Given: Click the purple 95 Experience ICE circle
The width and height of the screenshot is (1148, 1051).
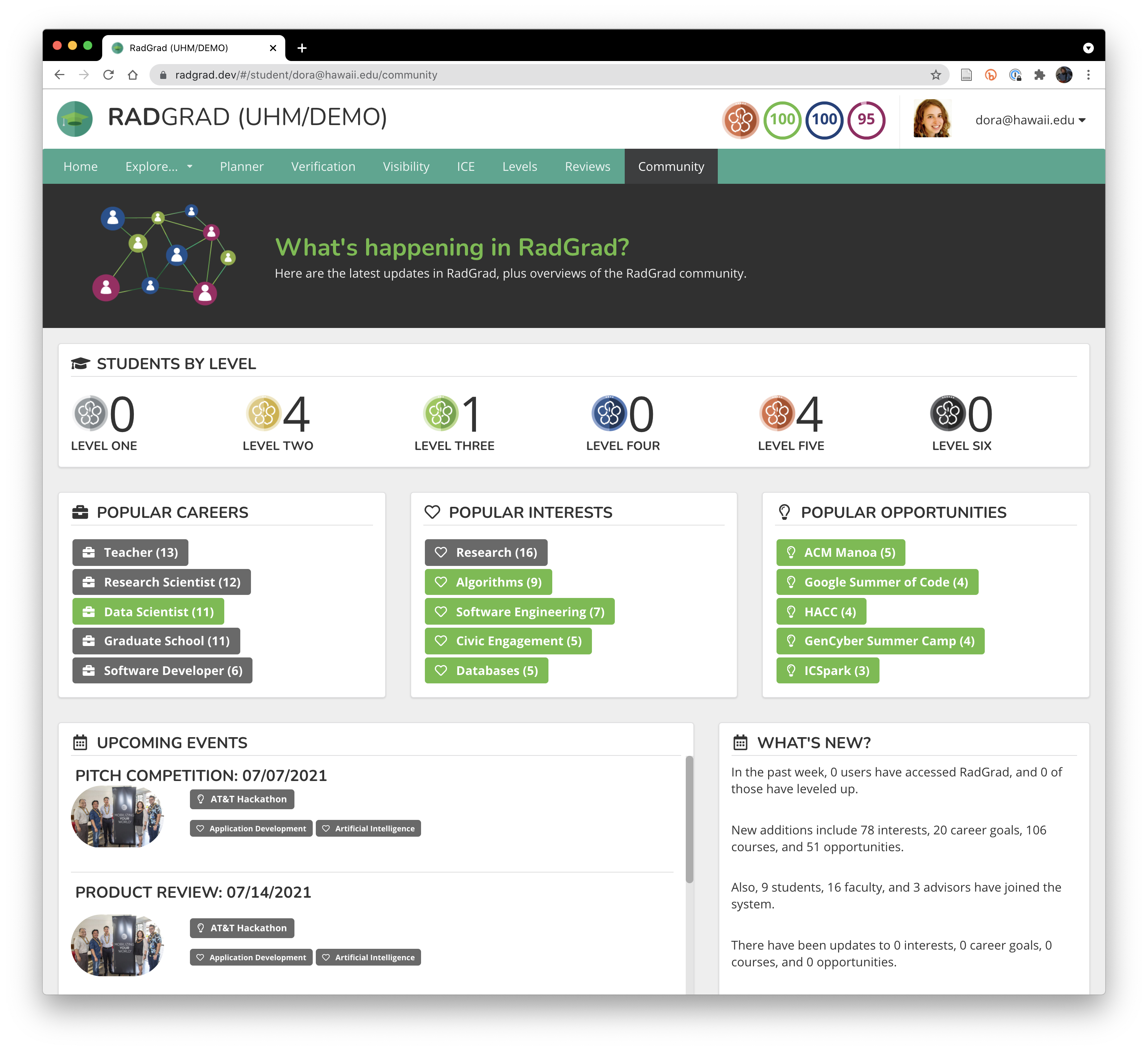Looking at the screenshot, I should point(866,120).
